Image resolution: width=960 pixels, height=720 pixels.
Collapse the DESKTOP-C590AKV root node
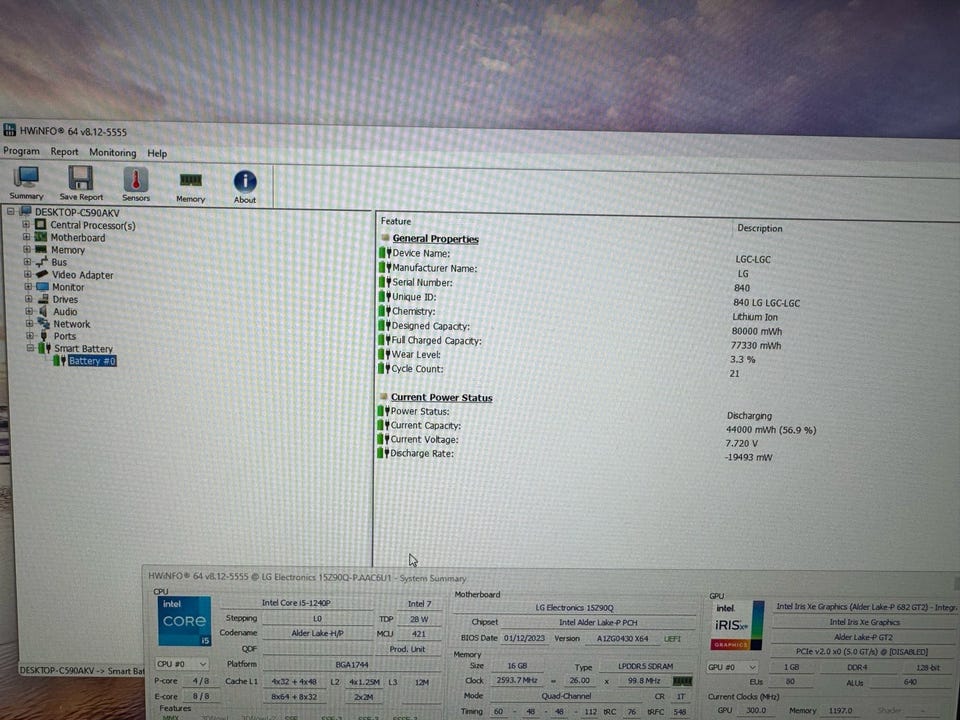[x=10, y=211]
